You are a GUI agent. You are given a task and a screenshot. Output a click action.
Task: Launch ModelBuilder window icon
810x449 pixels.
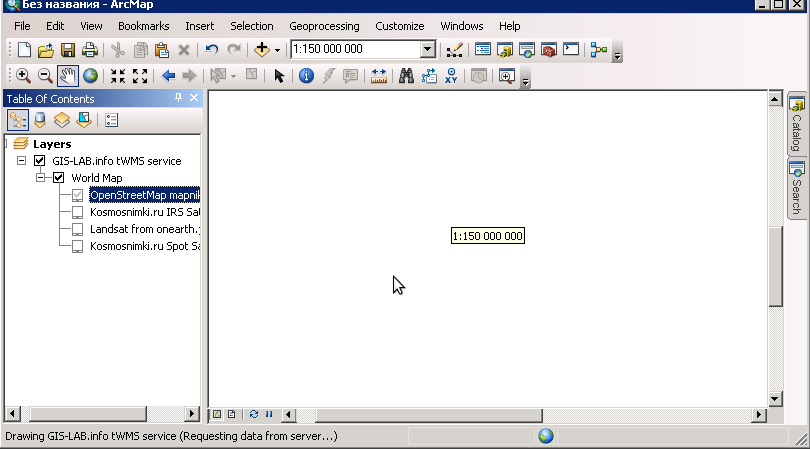[x=599, y=50]
